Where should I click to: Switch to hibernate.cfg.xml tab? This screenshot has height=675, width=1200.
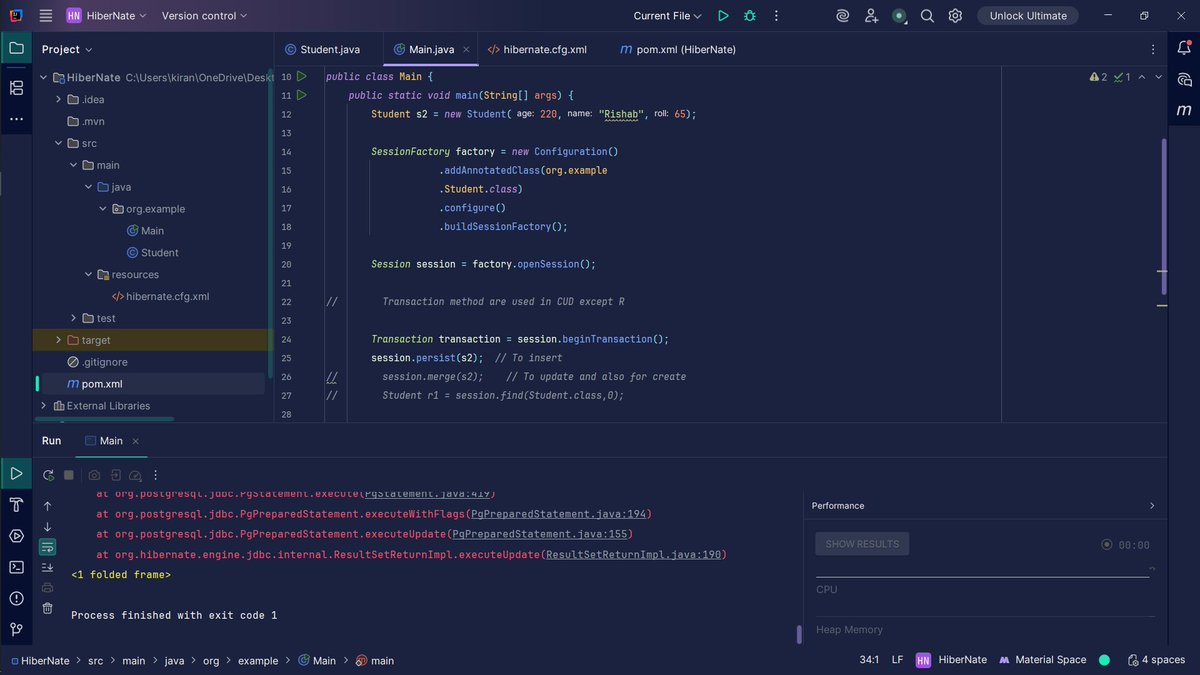(x=537, y=49)
